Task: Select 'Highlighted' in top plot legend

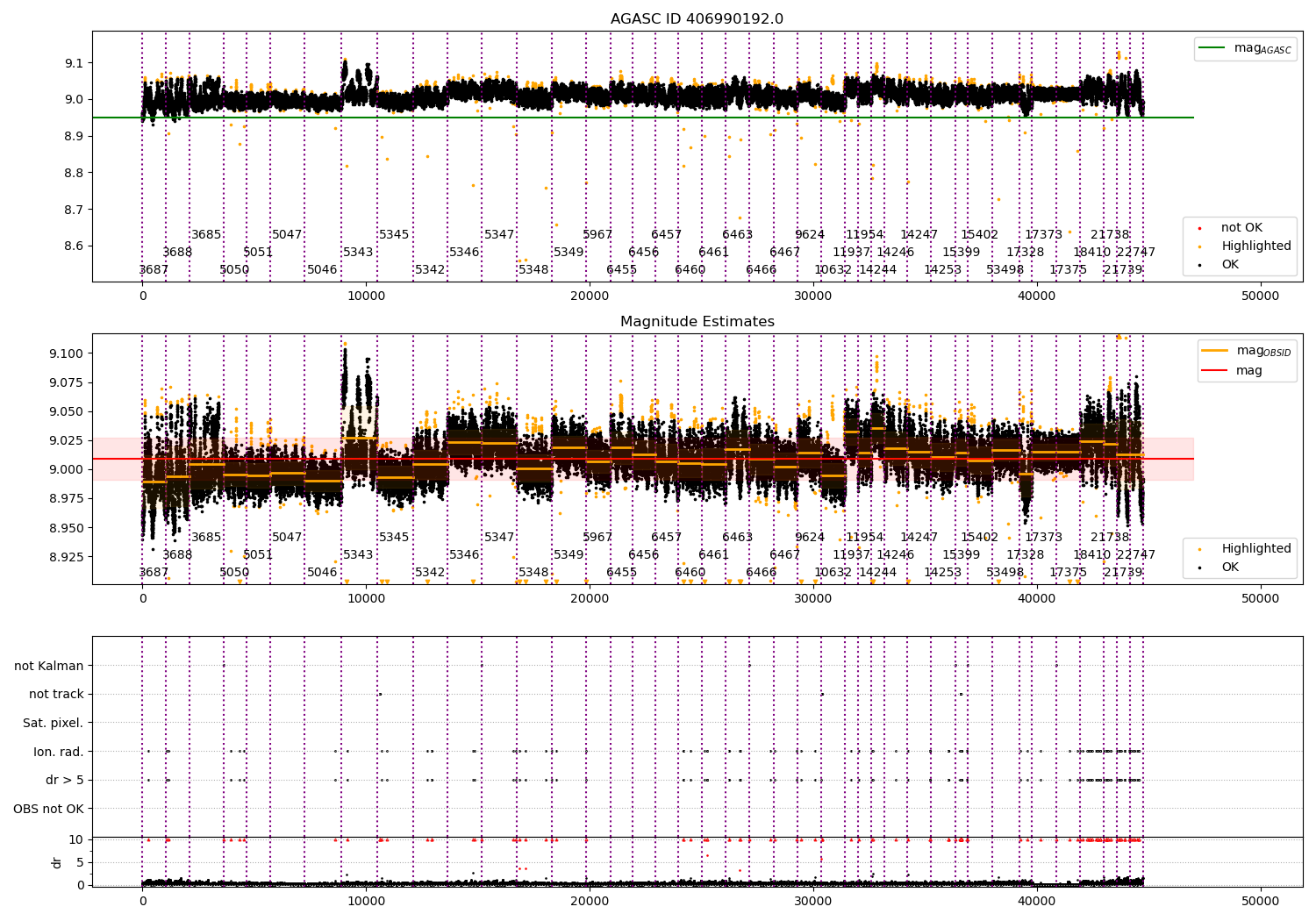Action: [x=1244, y=246]
